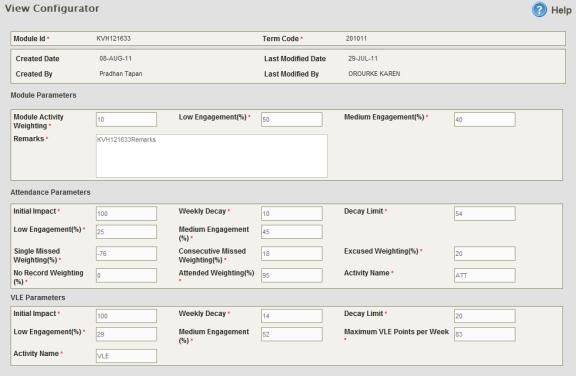Select the Attendance Decay Limit field
The width and height of the screenshot is (576, 376).
(485, 214)
